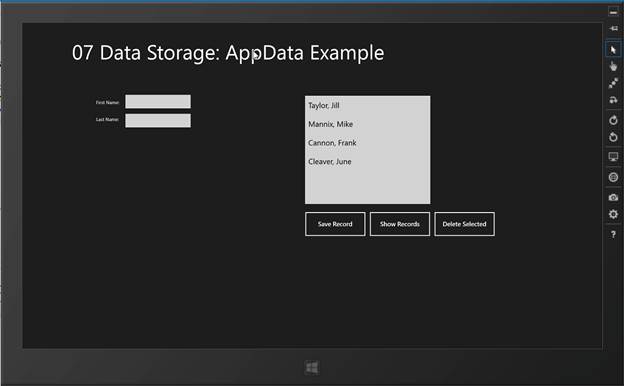The image size is (624, 386).
Task: Open set location globe icon
Action: point(613,177)
